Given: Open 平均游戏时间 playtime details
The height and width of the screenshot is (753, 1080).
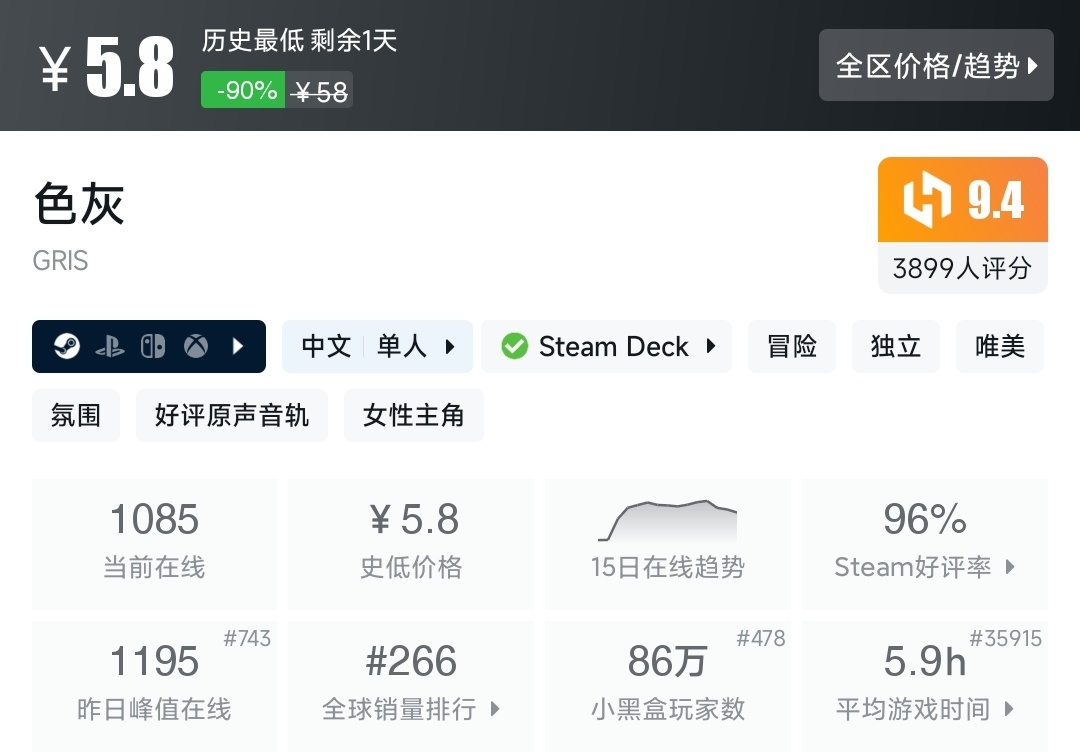Looking at the screenshot, I should [925, 686].
